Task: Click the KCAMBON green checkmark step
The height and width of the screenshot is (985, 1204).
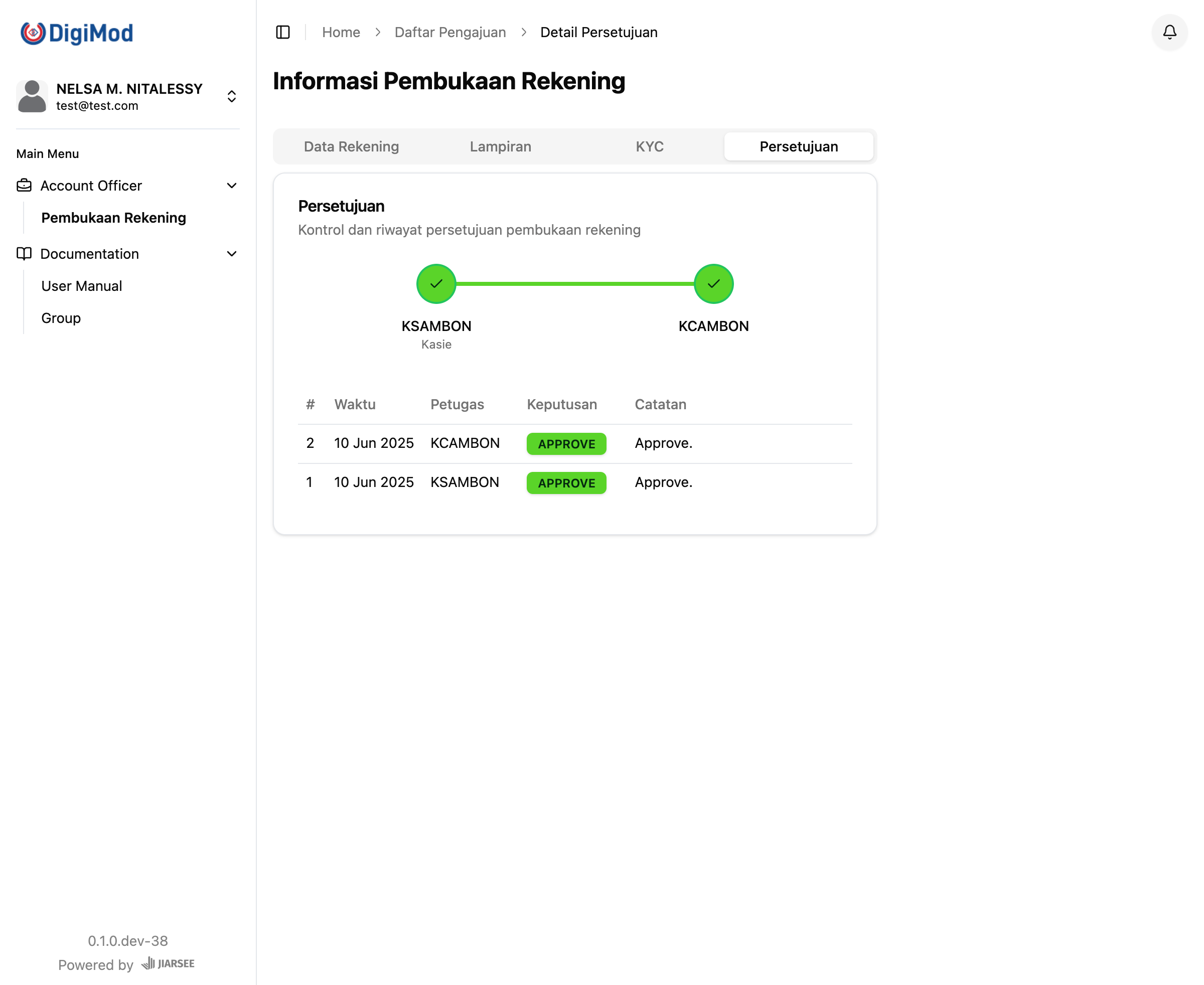Action: (x=713, y=284)
